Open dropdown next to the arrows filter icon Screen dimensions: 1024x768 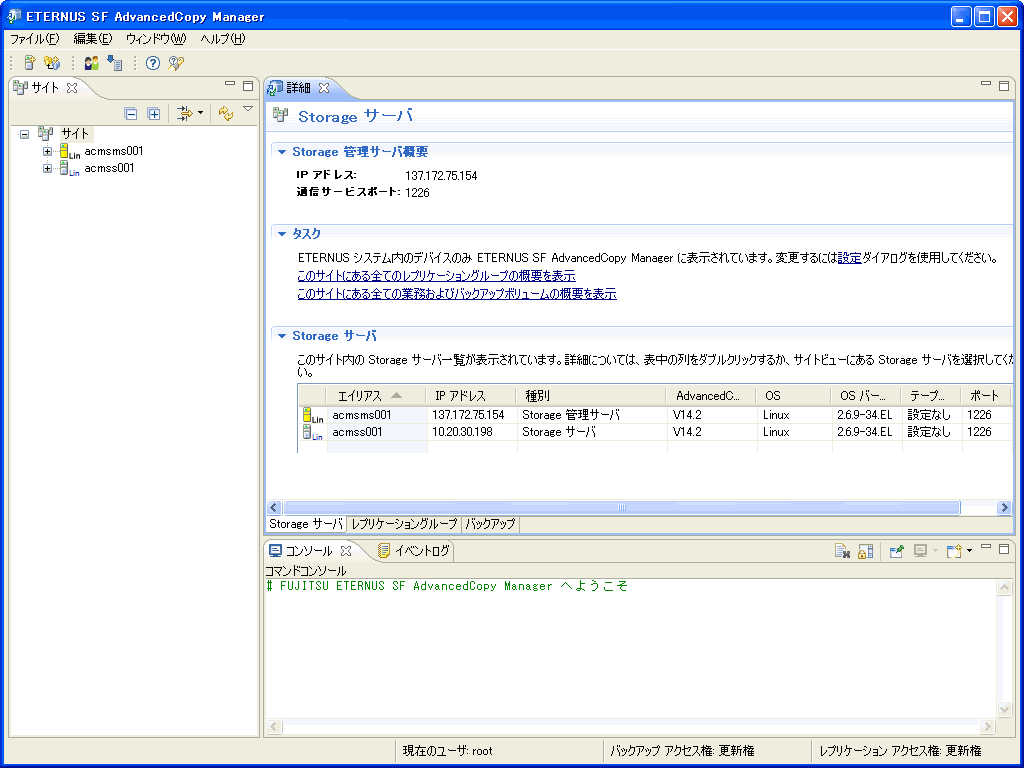(200, 114)
